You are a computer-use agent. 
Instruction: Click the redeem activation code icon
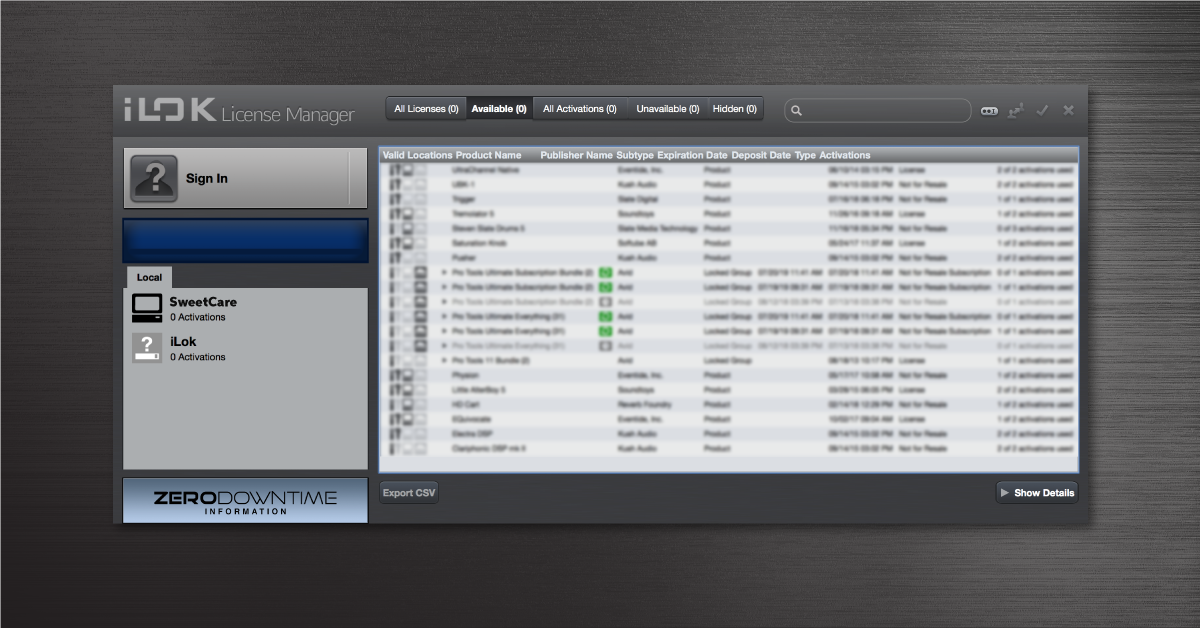point(989,111)
